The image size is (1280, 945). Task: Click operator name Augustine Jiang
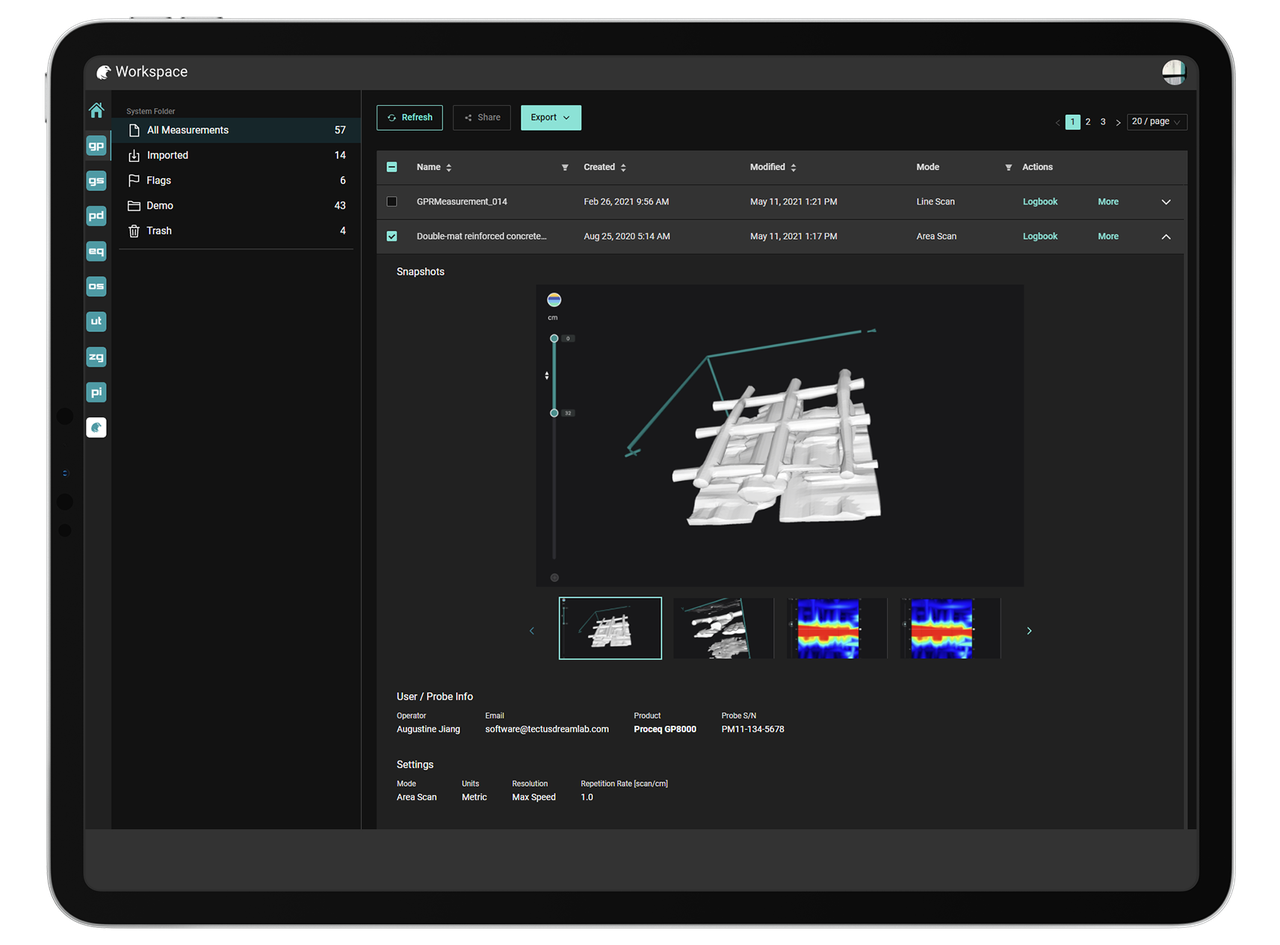[x=429, y=729]
